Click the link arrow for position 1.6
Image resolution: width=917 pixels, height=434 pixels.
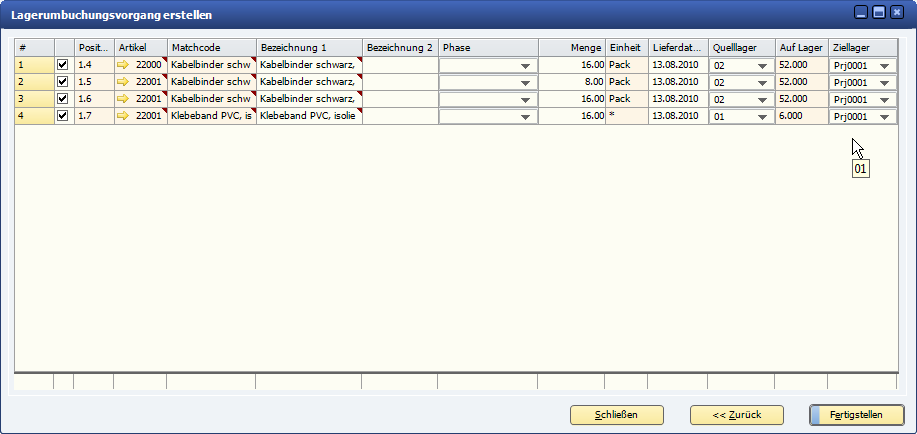pos(124,99)
